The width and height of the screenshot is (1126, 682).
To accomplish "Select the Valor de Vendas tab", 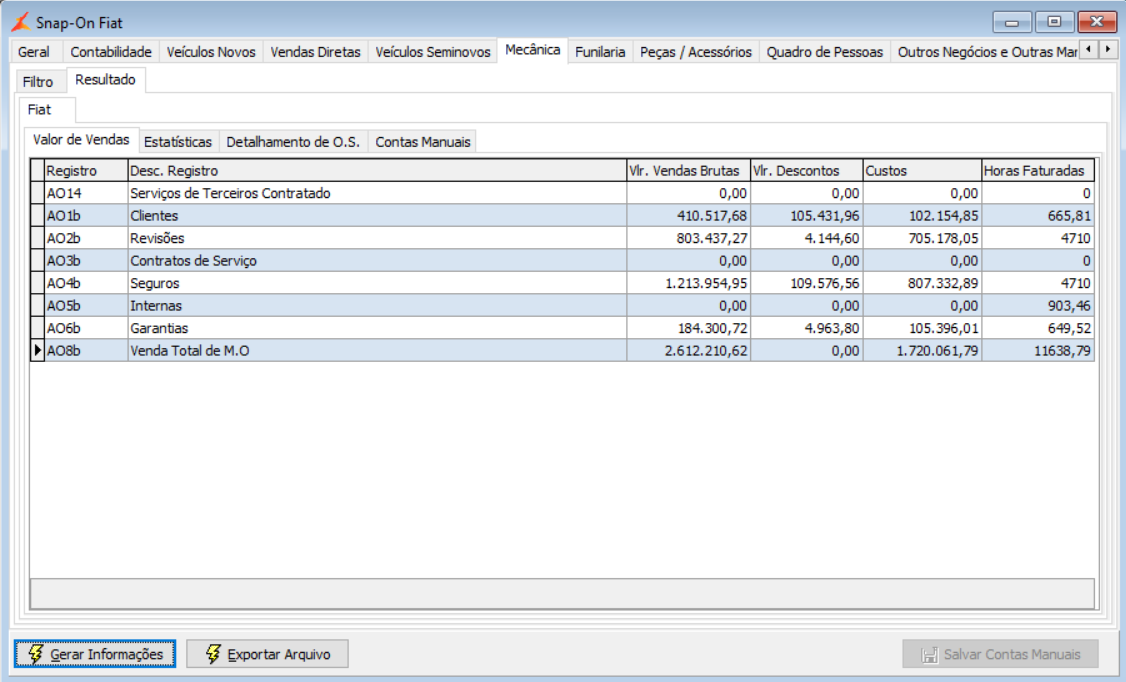I will point(81,140).
